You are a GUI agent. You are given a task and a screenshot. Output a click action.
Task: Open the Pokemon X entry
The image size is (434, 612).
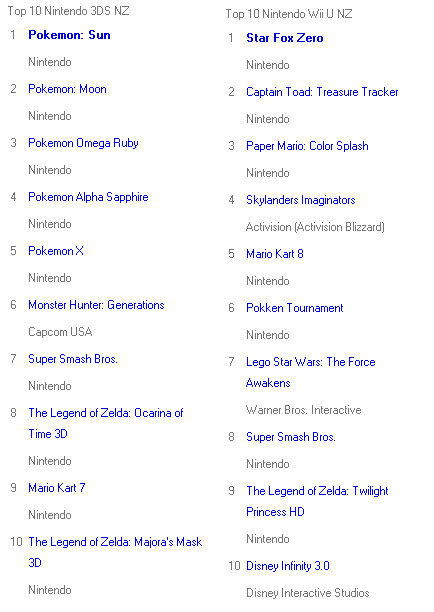point(56,251)
